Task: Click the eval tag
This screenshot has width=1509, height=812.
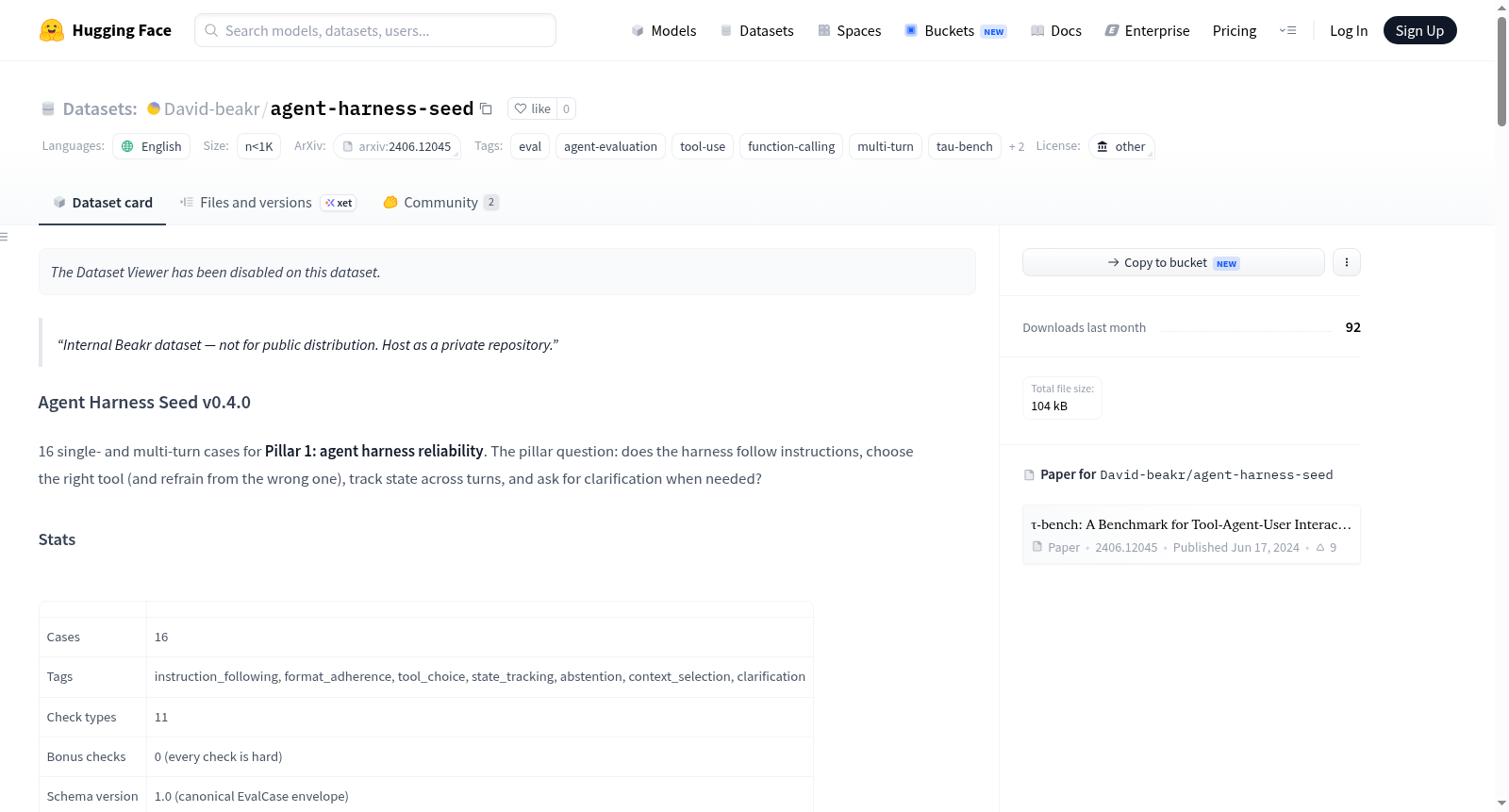Action: click(x=530, y=146)
